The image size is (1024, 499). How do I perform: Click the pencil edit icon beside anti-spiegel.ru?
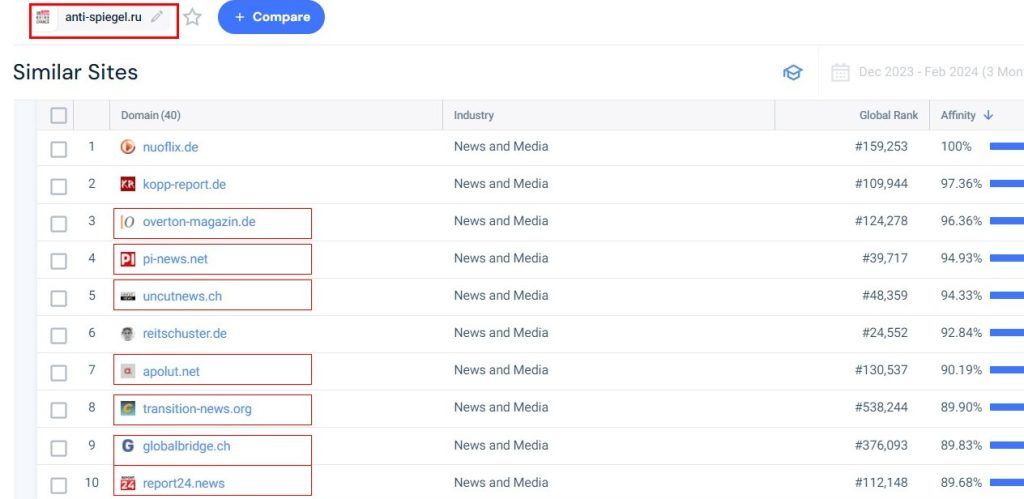156,17
